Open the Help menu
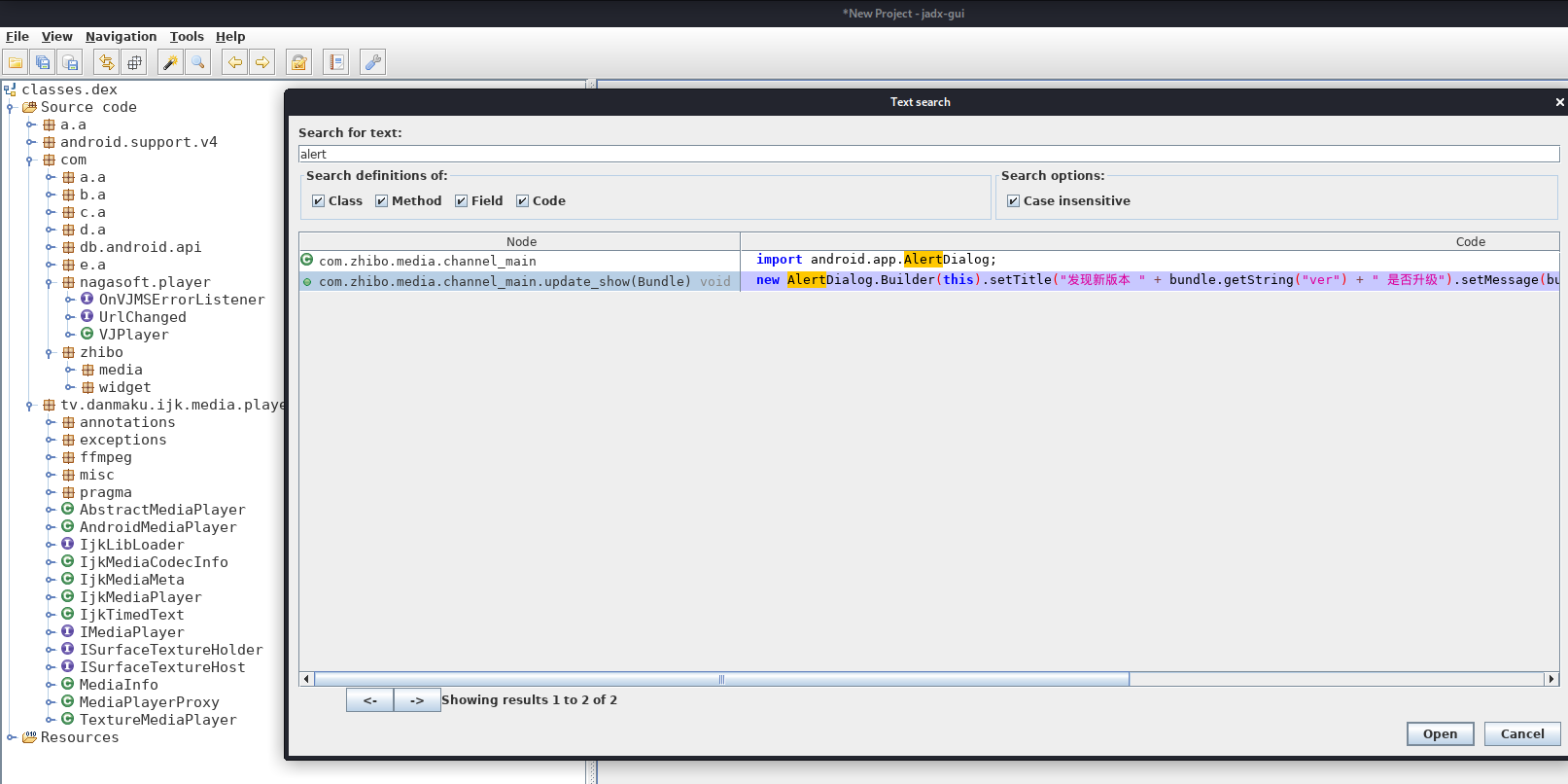The height and width of the screenshot is (784, 1568). [x=230, y=37]
